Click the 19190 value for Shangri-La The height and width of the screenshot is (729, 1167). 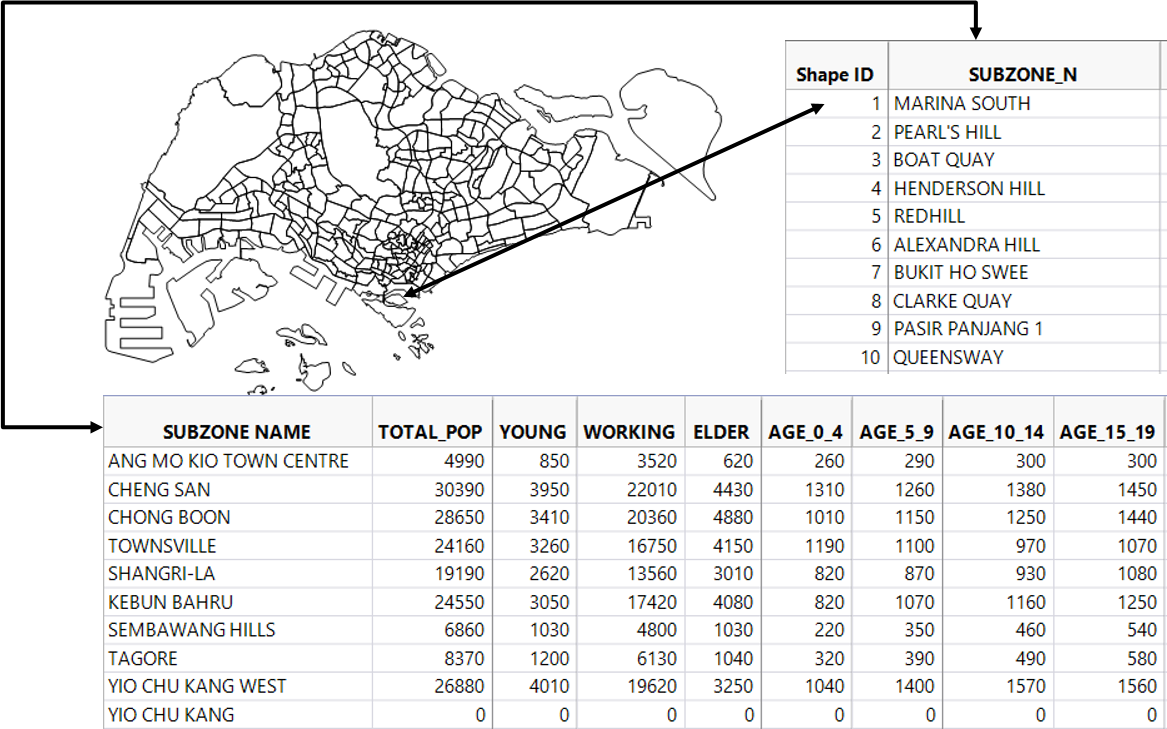(x=432, y=573)
